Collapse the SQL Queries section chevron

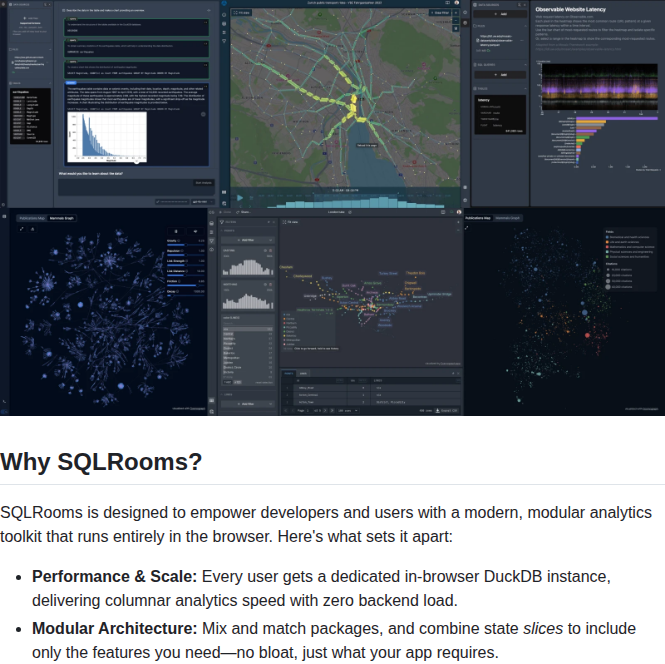(525, 64)
